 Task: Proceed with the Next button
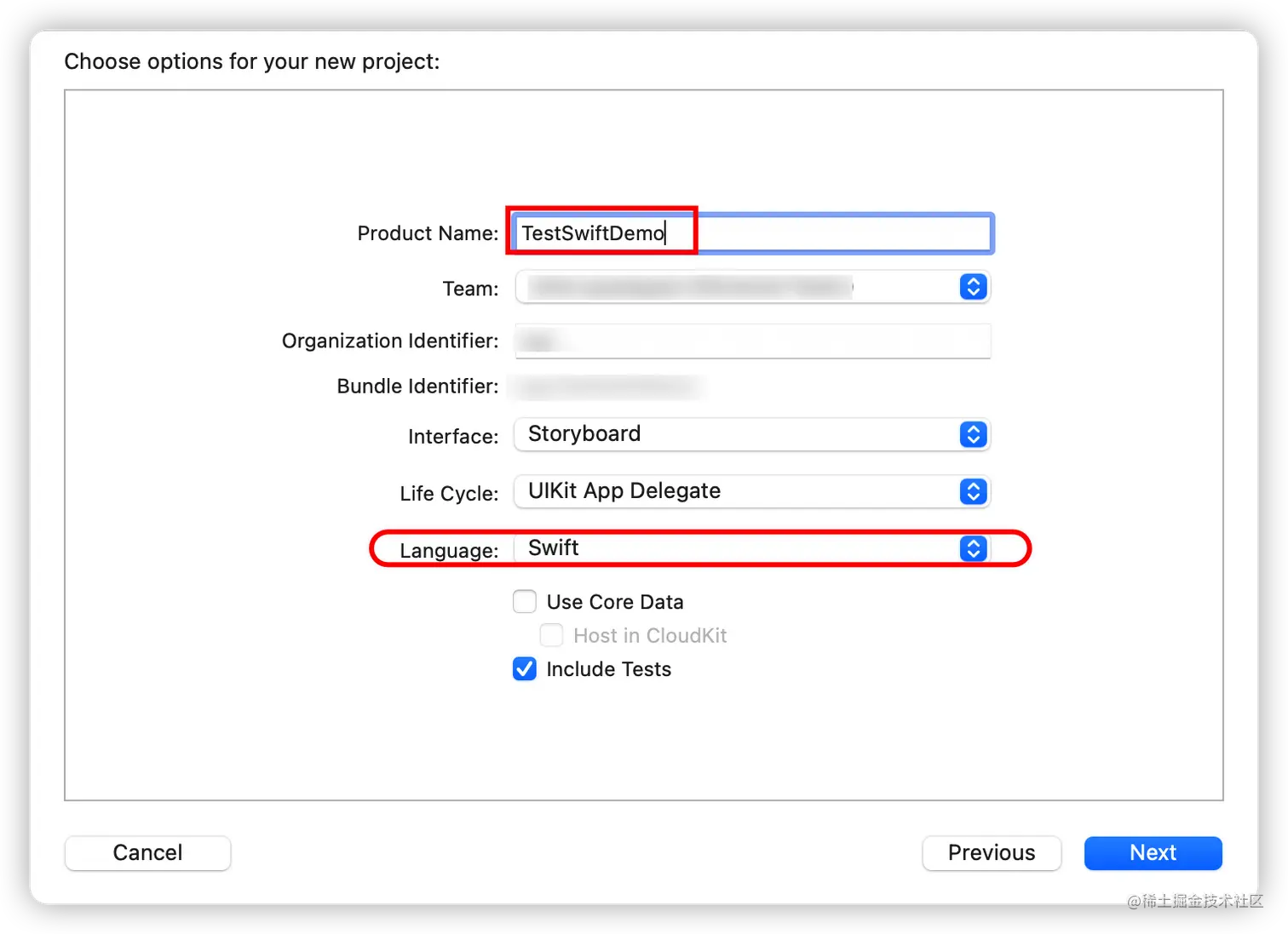pyautogui.click(x=1153, y=852)
